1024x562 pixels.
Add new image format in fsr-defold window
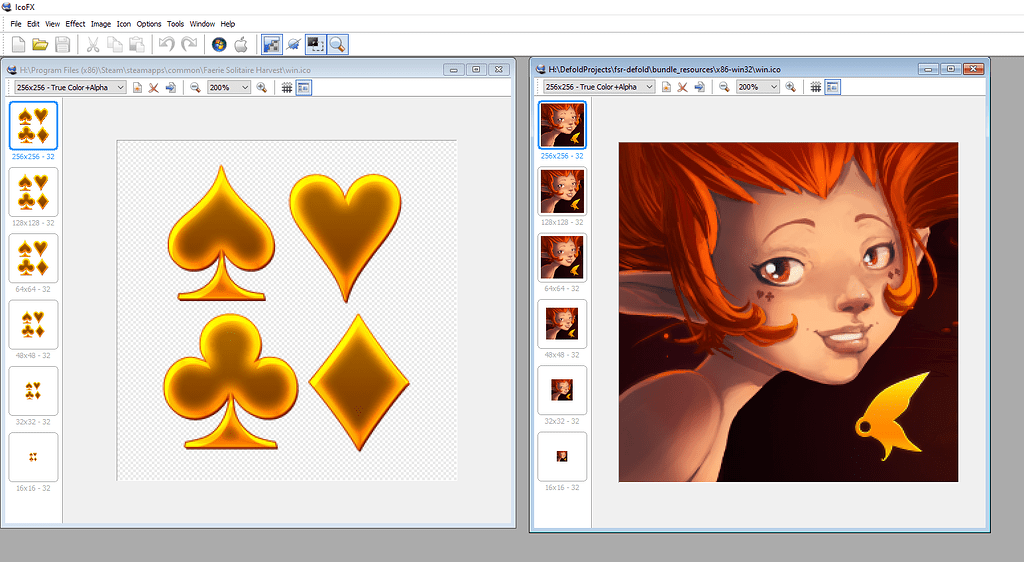pos(665,88)
